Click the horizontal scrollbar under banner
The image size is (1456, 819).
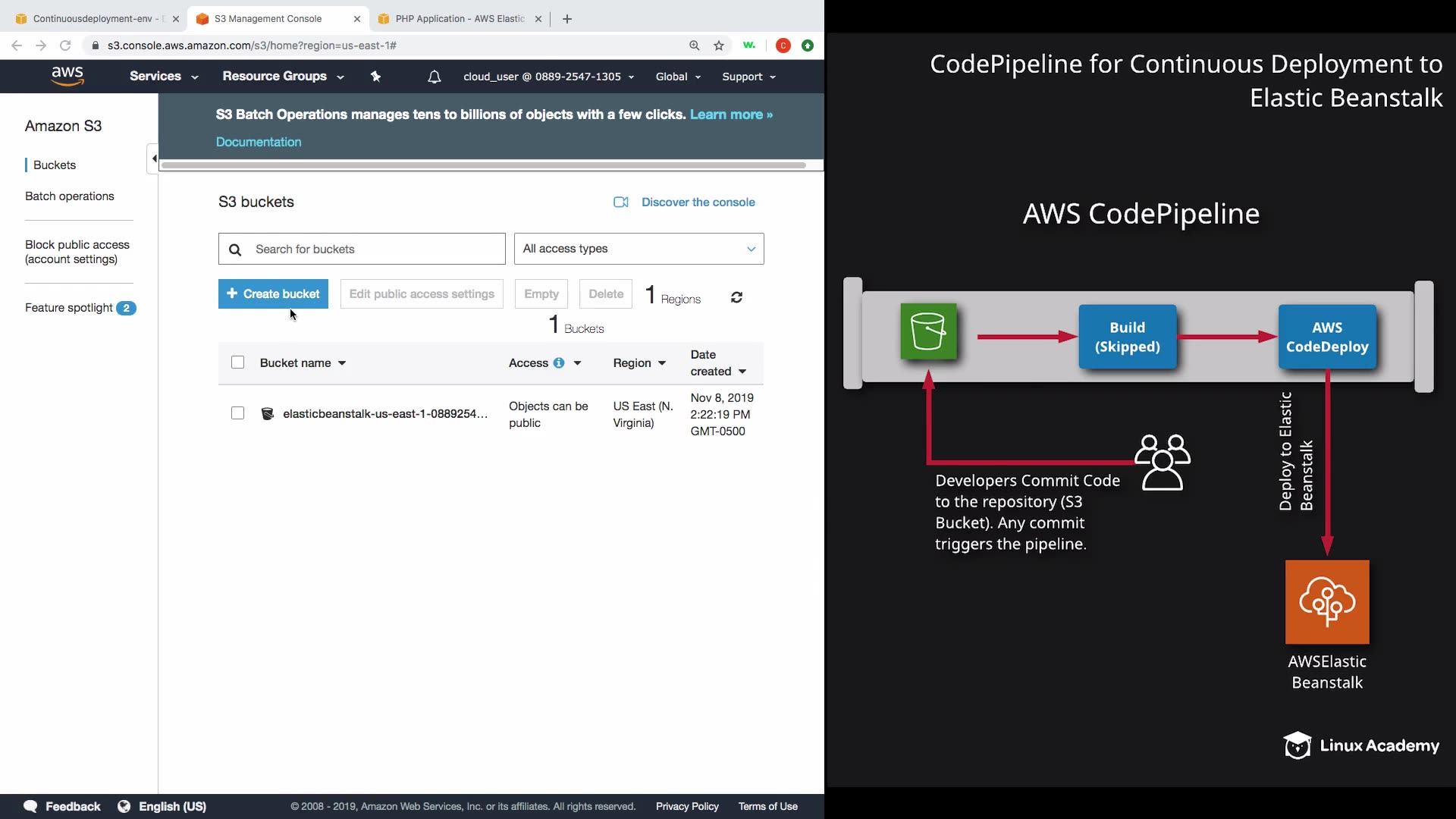pos(483,165)
